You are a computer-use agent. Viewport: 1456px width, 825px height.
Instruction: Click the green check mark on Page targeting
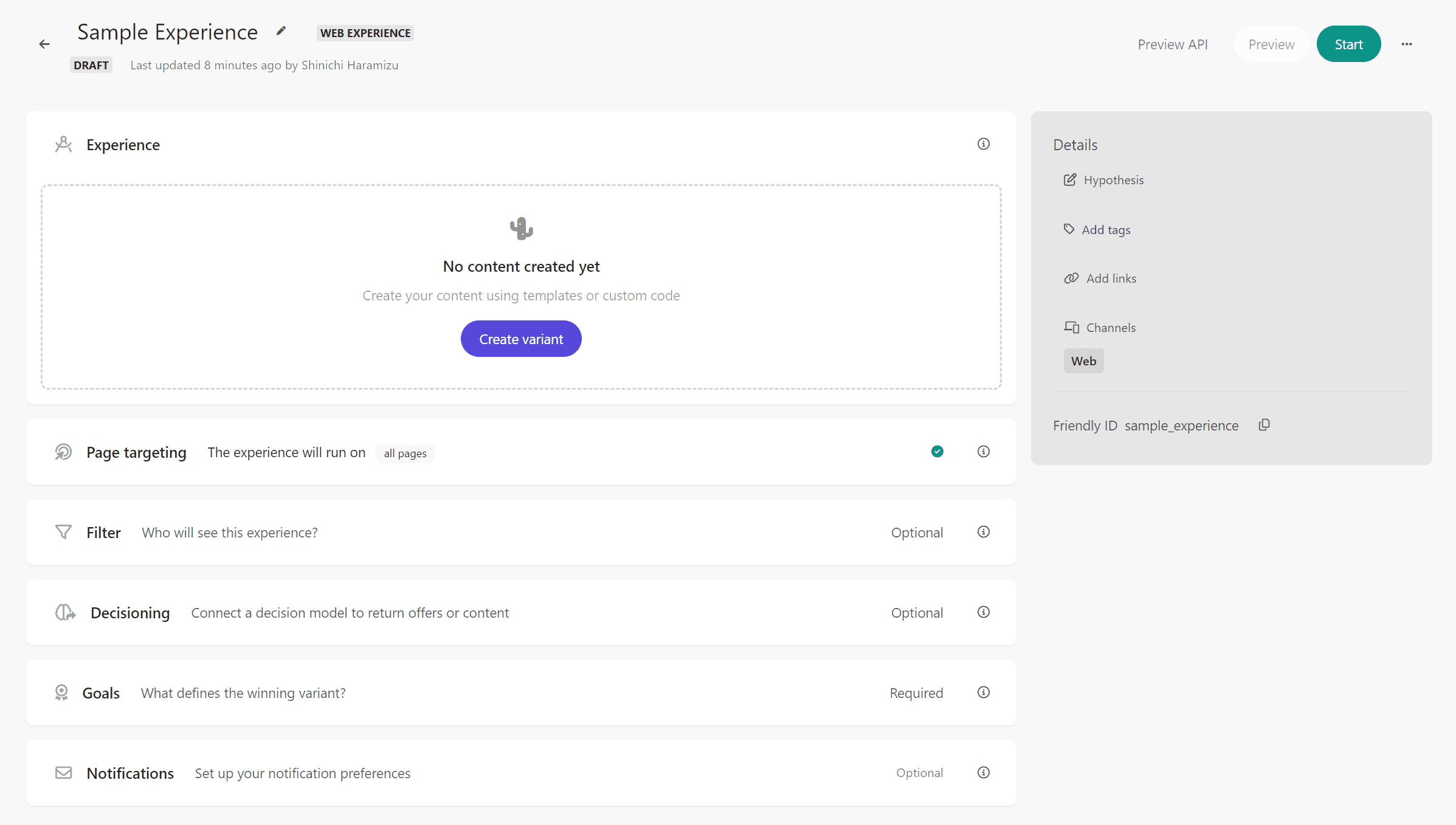coord(937,452)
